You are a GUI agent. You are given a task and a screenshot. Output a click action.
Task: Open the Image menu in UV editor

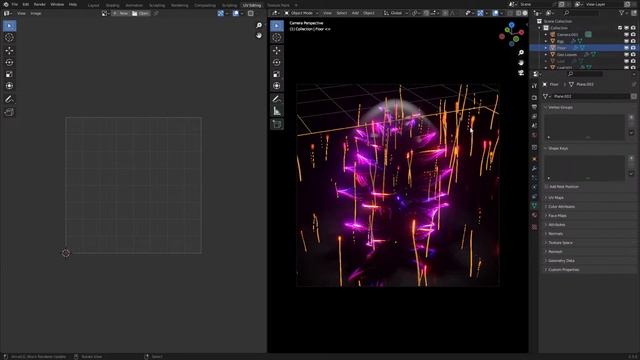[36, 13]
